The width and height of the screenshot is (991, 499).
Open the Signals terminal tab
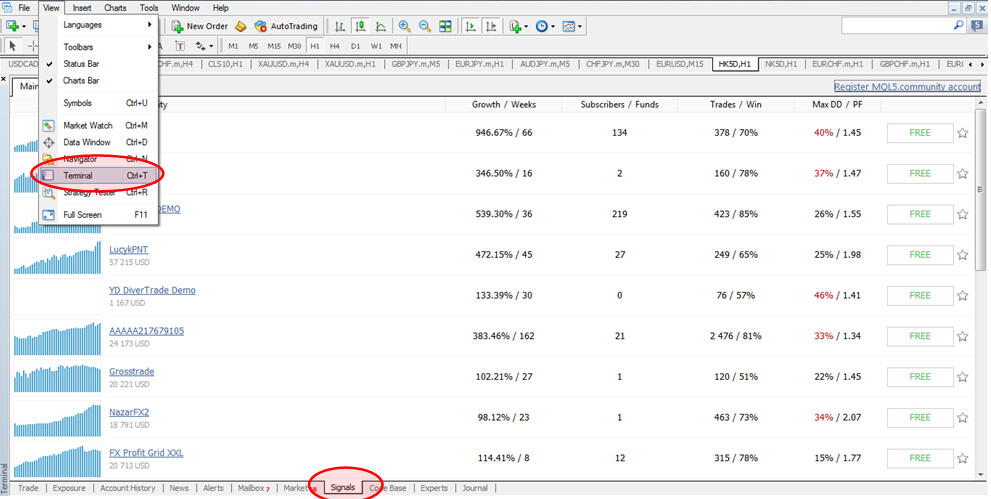343,488
